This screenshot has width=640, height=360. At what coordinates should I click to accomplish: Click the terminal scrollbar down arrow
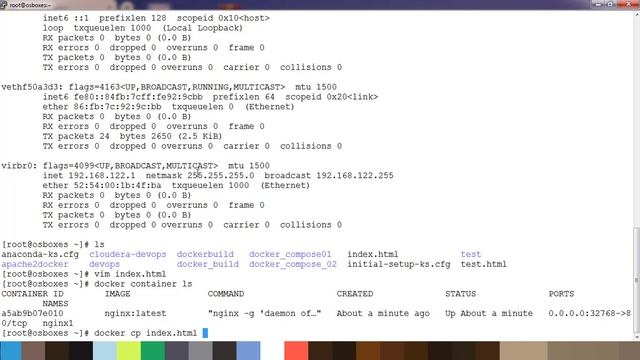(x=637, y=337)
